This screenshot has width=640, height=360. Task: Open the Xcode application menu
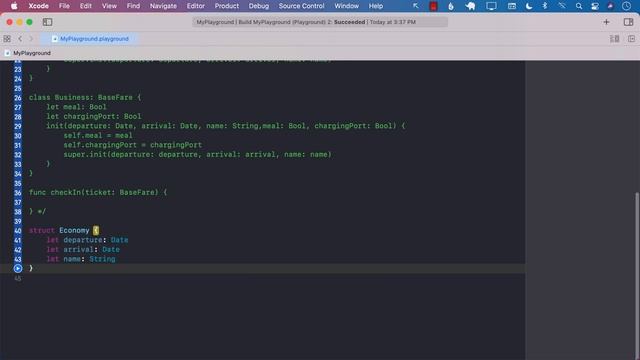coord(38,6)
